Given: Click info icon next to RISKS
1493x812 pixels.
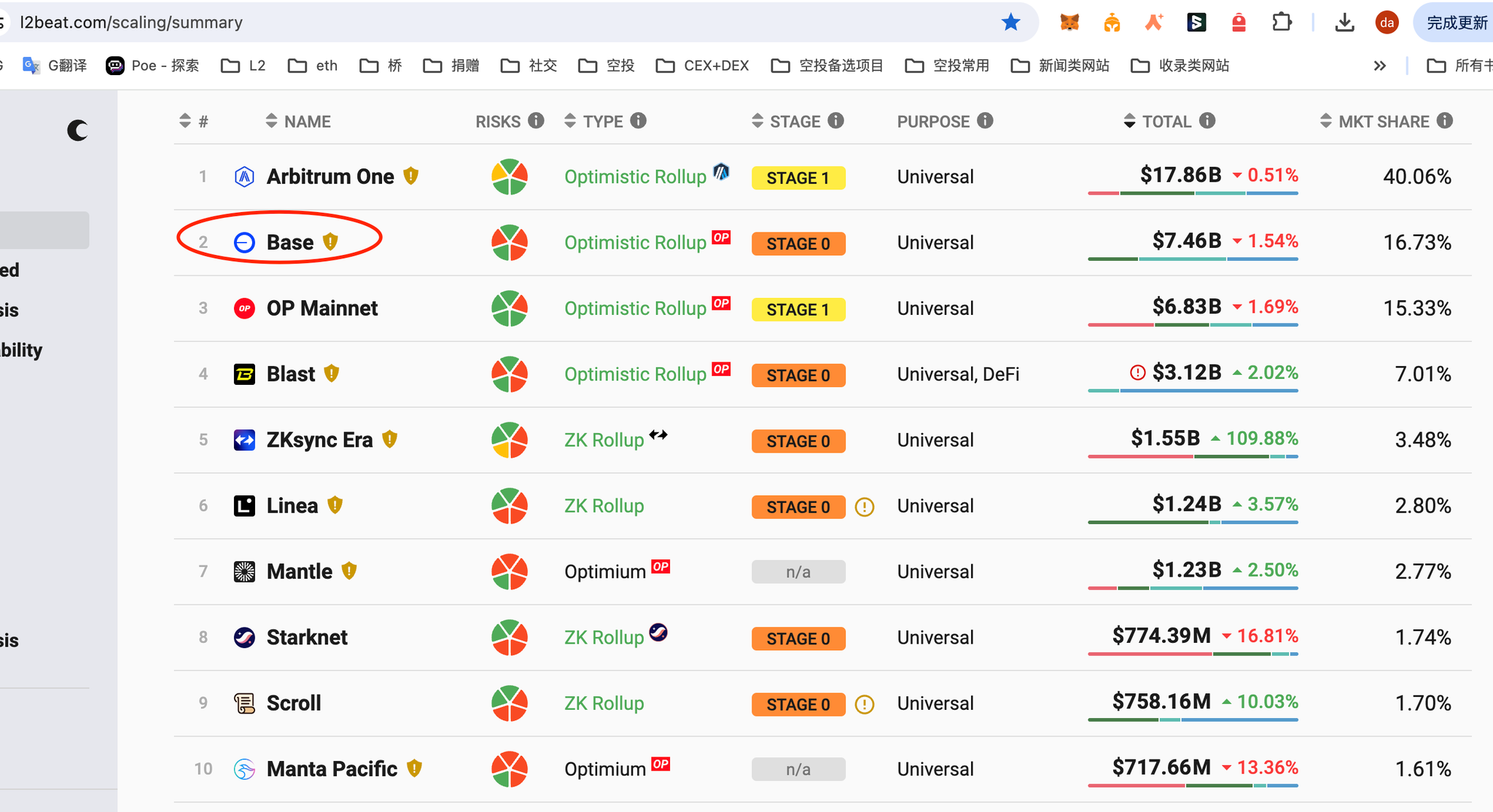Looking at the screenshot, I should click(x=537, y=121).
